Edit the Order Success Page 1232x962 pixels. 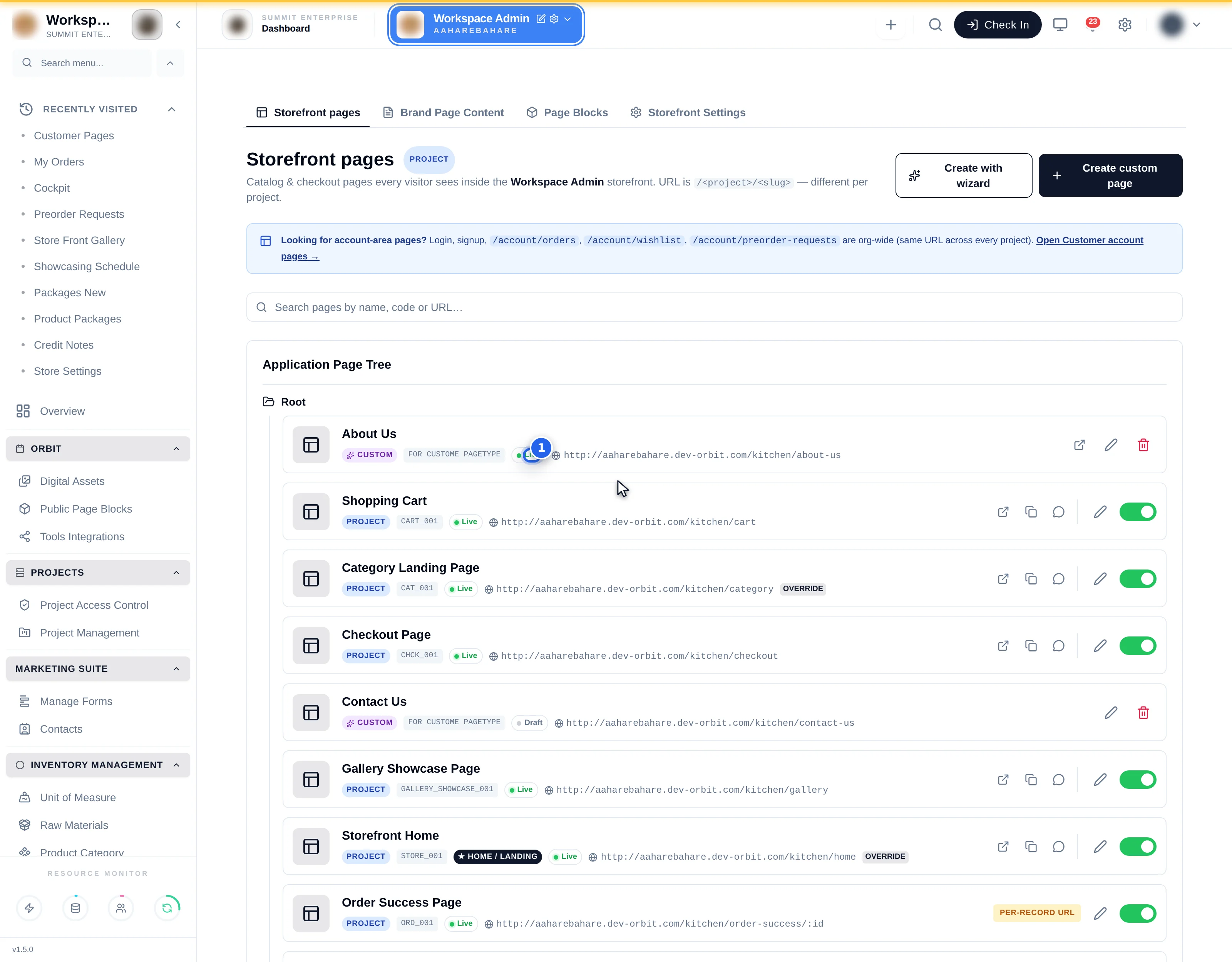point(1100,914)
